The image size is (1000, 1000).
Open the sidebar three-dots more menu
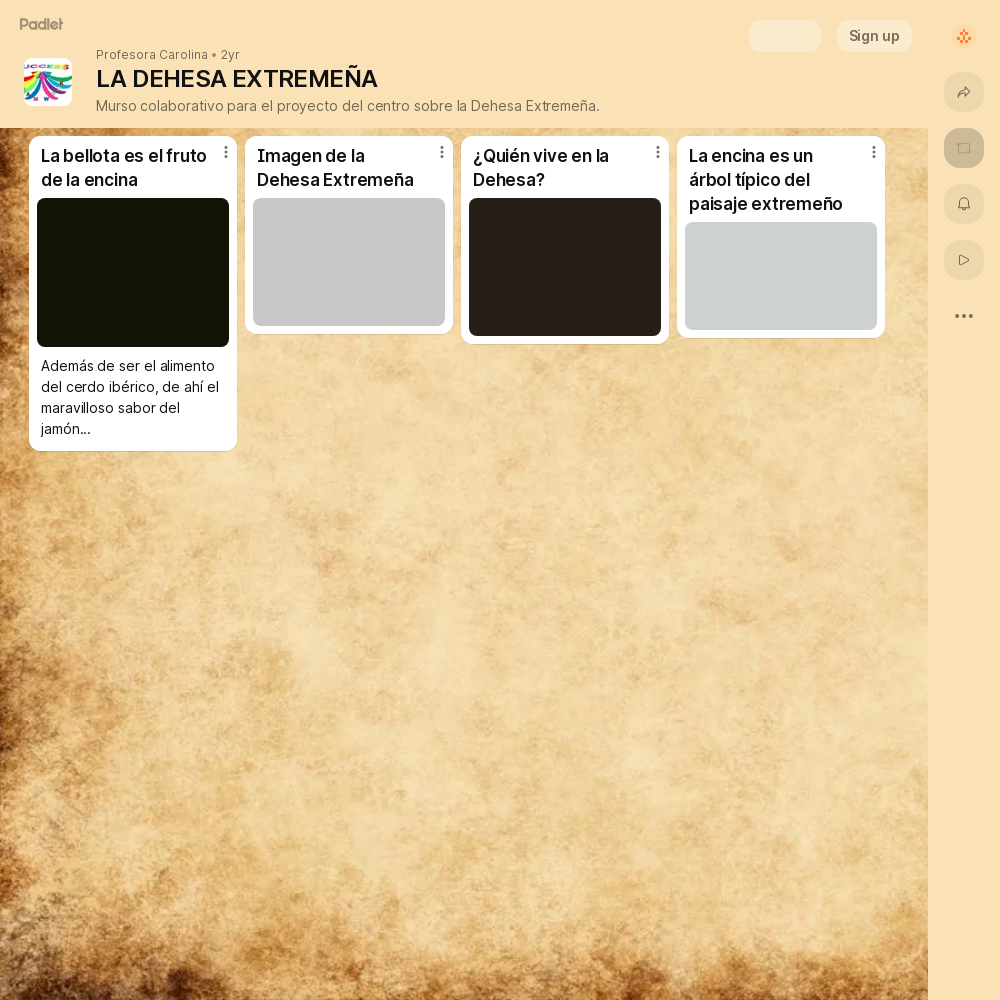(x=964, y=316)
